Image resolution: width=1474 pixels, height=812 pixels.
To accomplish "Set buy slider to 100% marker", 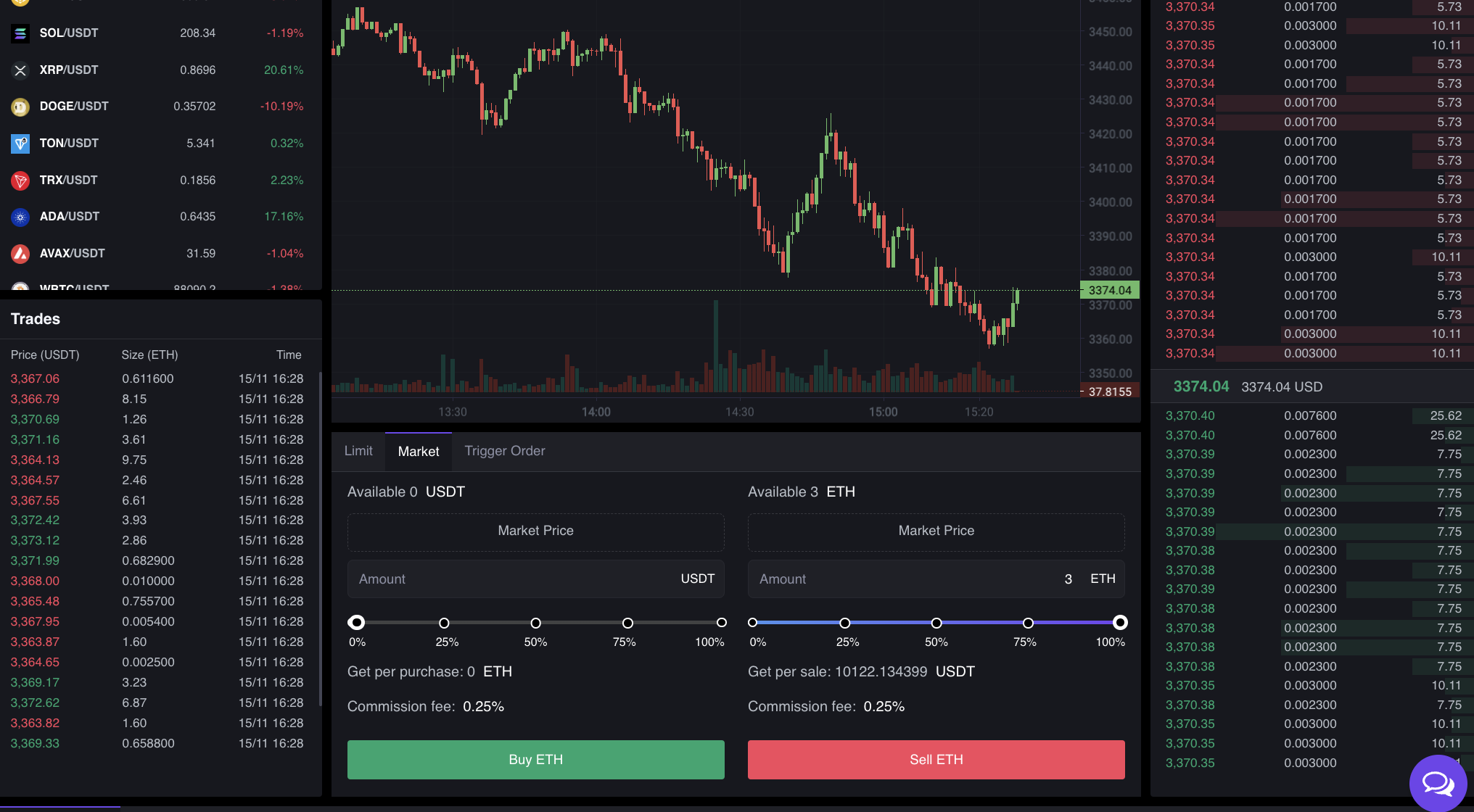I will (x=721, y=623).
